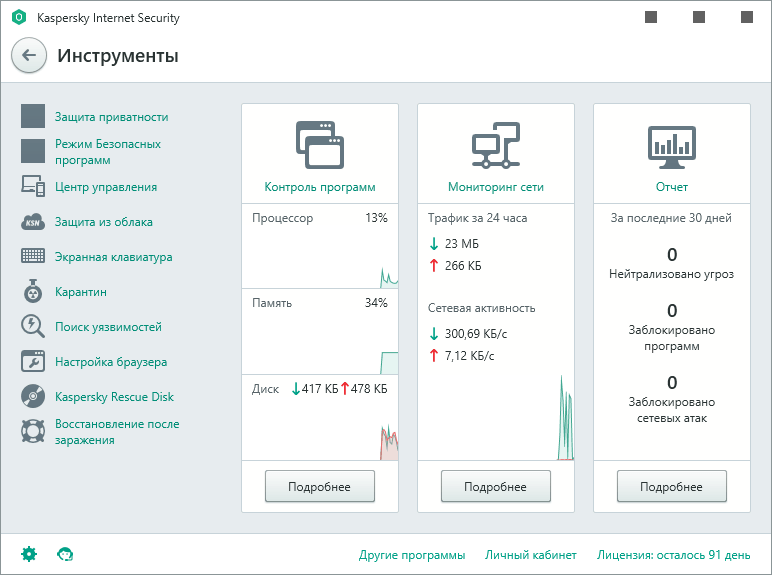Click the Инструменты page title
Viewport: 772px width, 575px height.
118,56
